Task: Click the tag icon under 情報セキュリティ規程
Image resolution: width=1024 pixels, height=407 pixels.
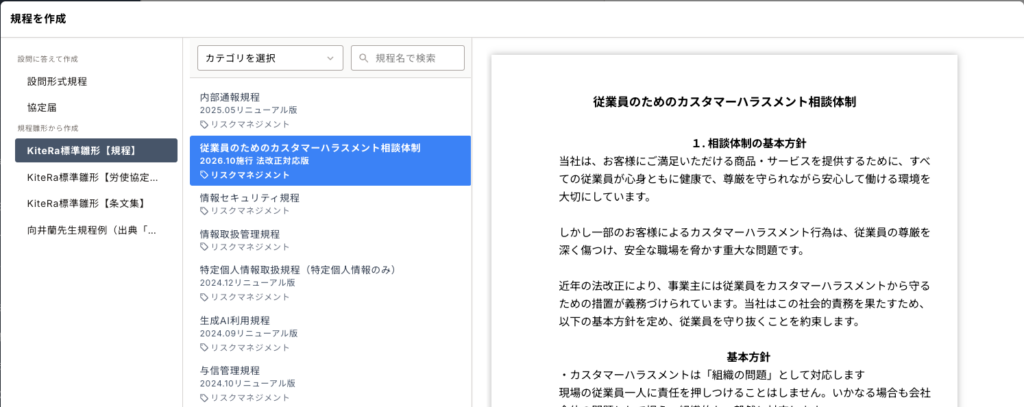Action: coord(205,212)
